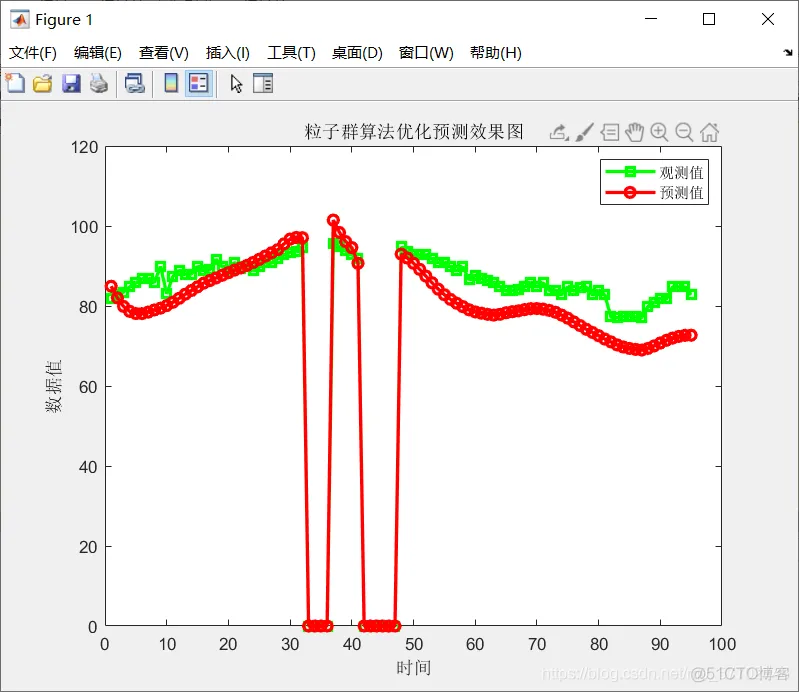The width and height of the screenshot is (799, 692).
Task: Activate the Zoom In magnifier
Action: (659, 132)
